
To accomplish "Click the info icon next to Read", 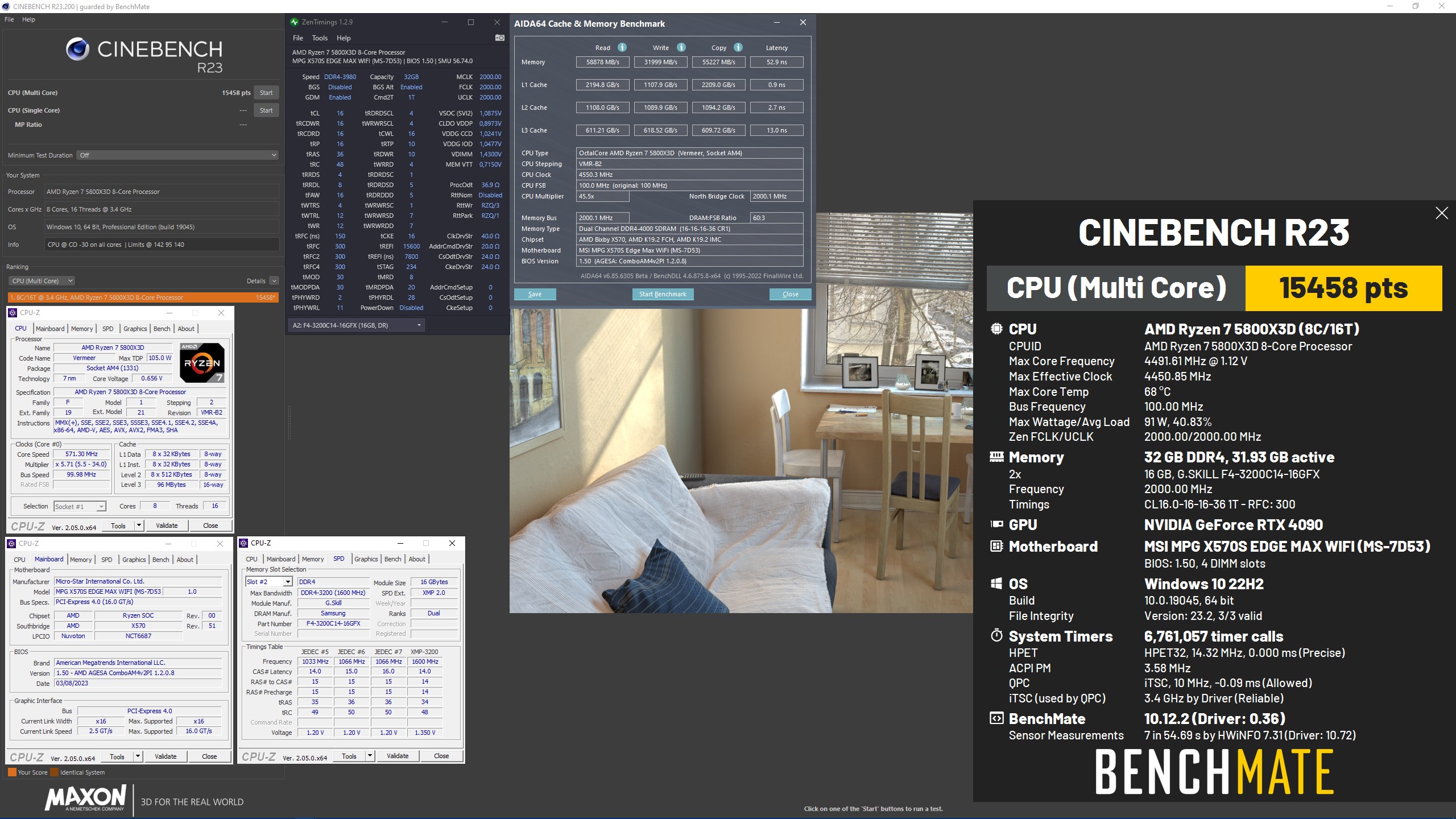I will (622, 47).
